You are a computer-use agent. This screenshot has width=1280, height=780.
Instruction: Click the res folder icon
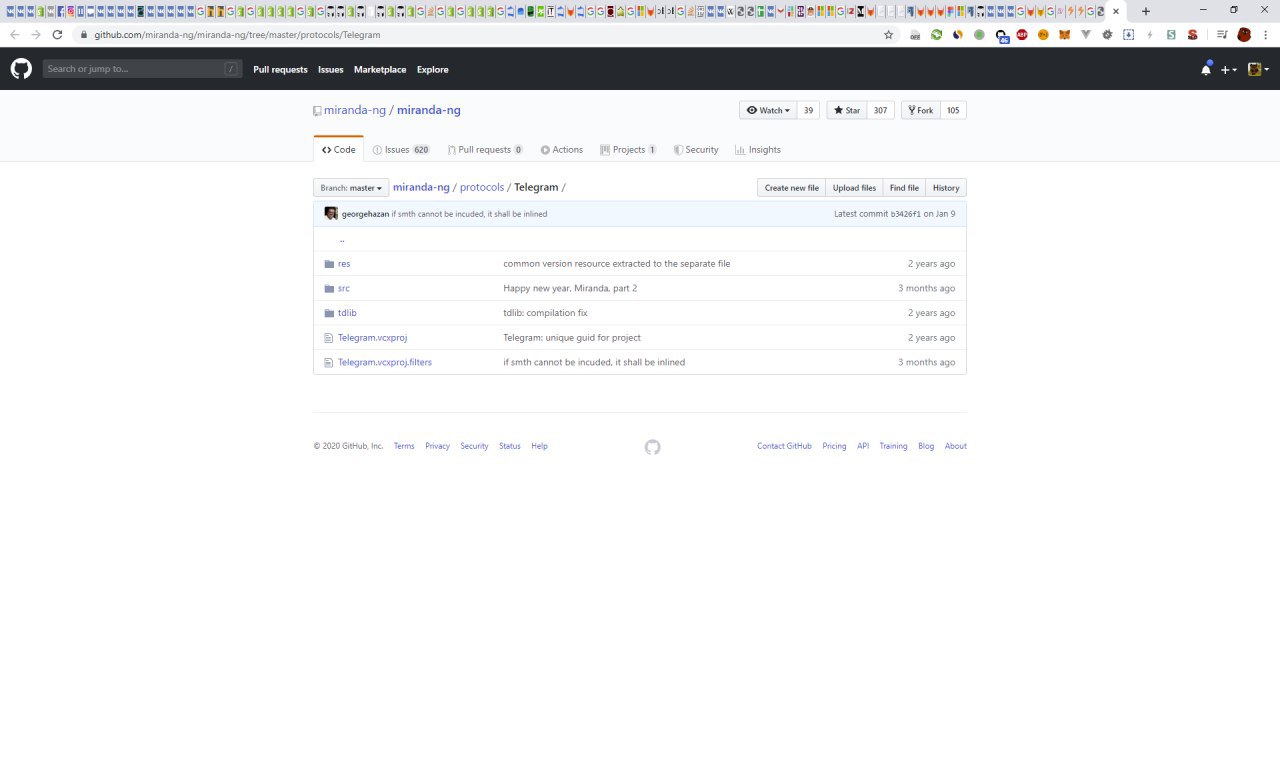(x=329, y=264)
